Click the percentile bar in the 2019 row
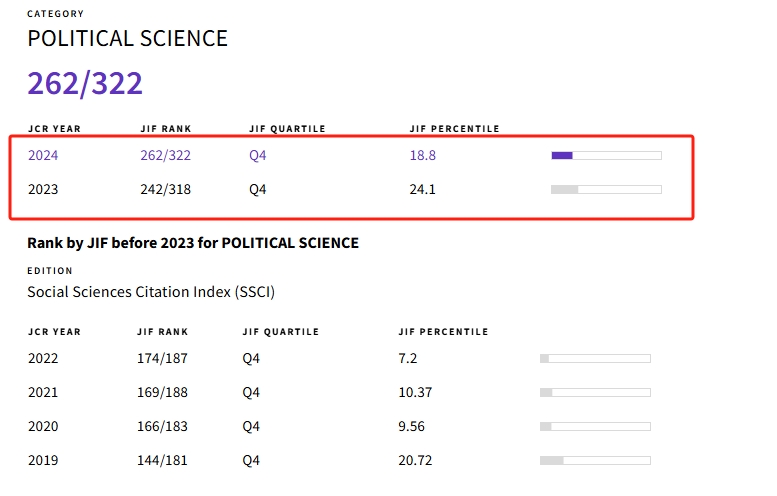 (595, 460)
